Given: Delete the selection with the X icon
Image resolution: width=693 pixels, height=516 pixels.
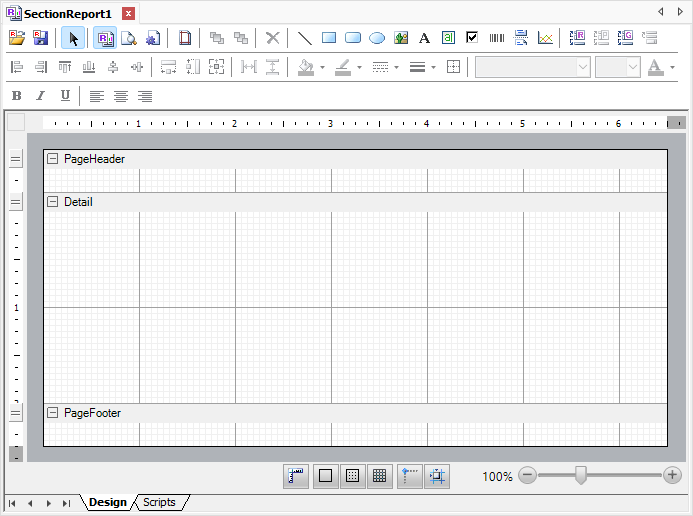Looking at the screenshot, I should (x=273, y=38).
